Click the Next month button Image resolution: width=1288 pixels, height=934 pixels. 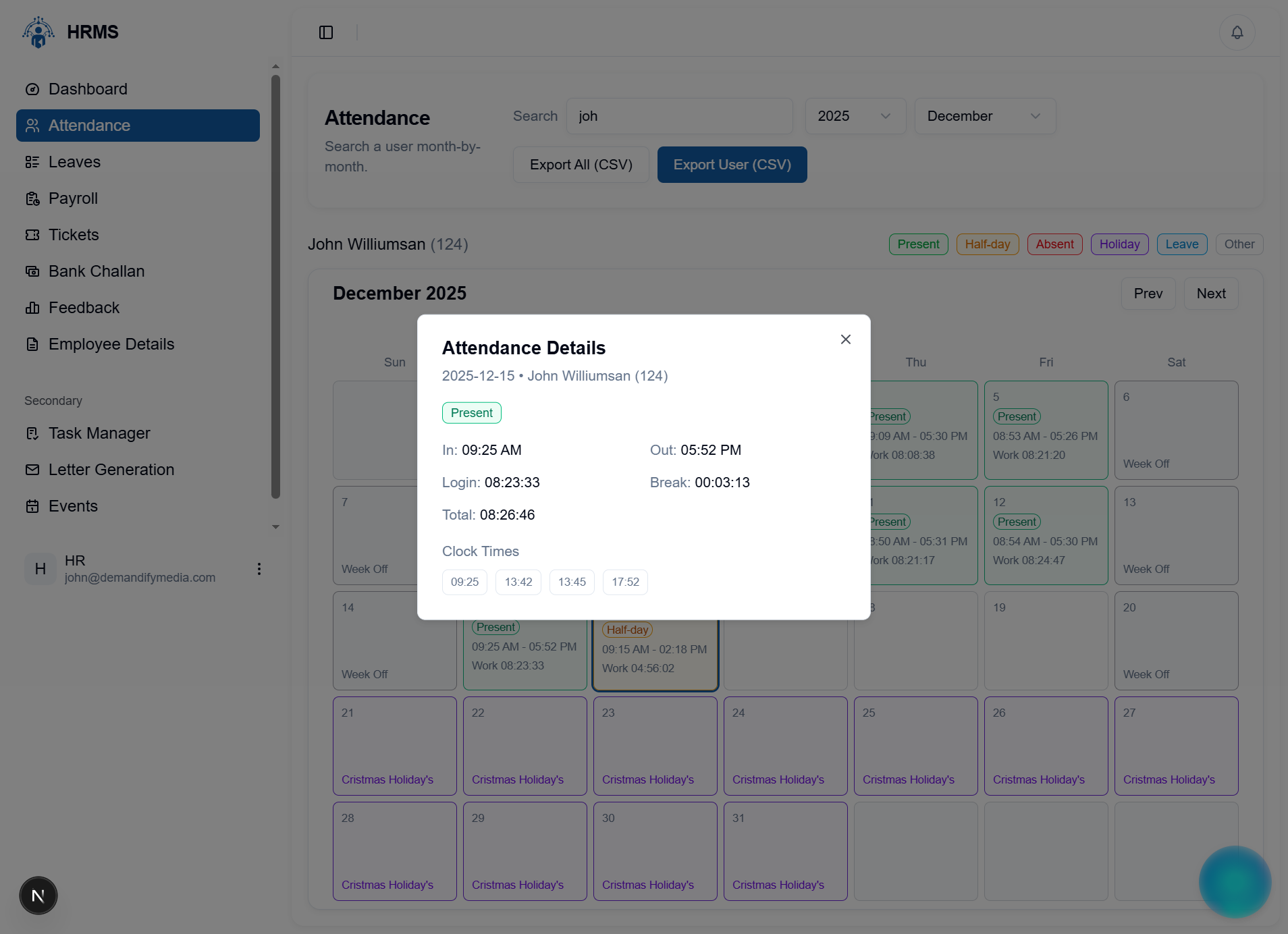tap(1210, 294)
